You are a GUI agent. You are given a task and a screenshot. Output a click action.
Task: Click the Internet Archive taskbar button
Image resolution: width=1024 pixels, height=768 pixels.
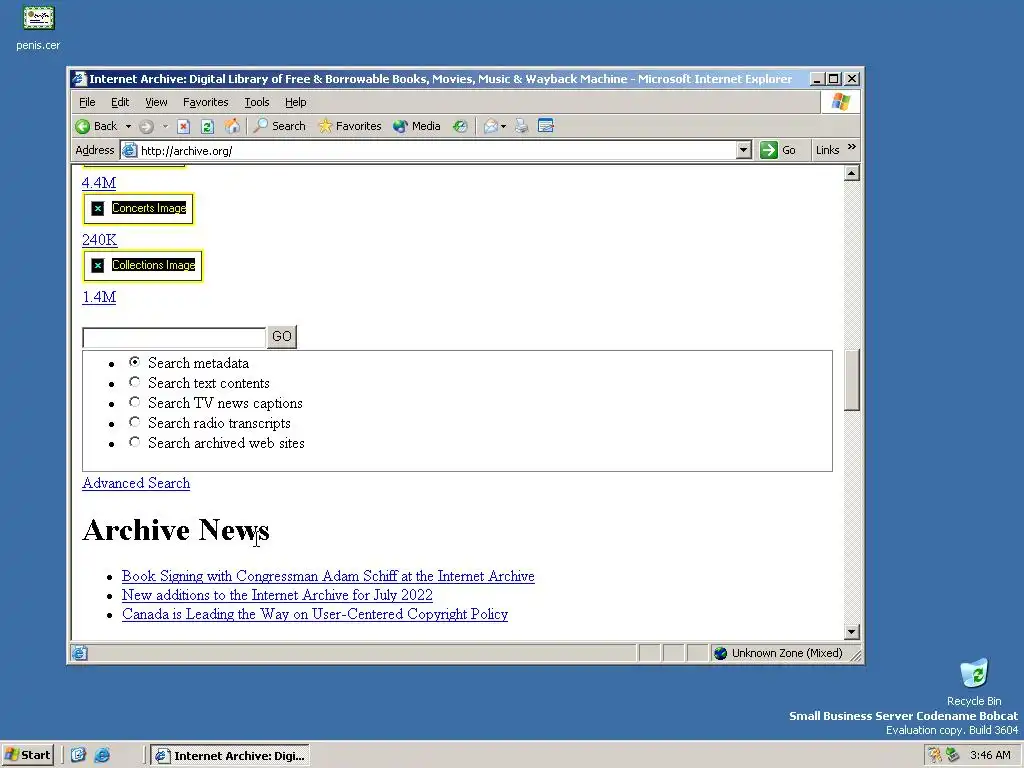tap(230, 756)
